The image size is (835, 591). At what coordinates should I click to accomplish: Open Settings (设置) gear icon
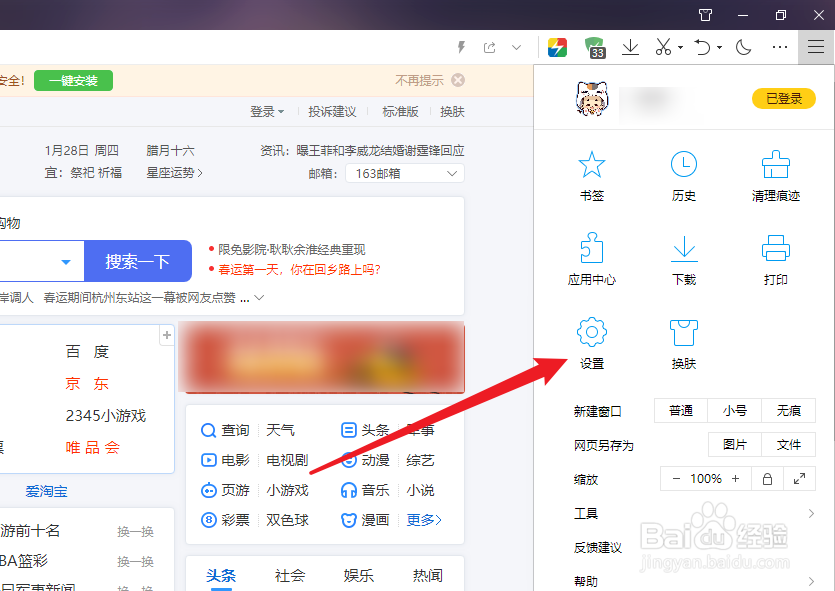592,332
